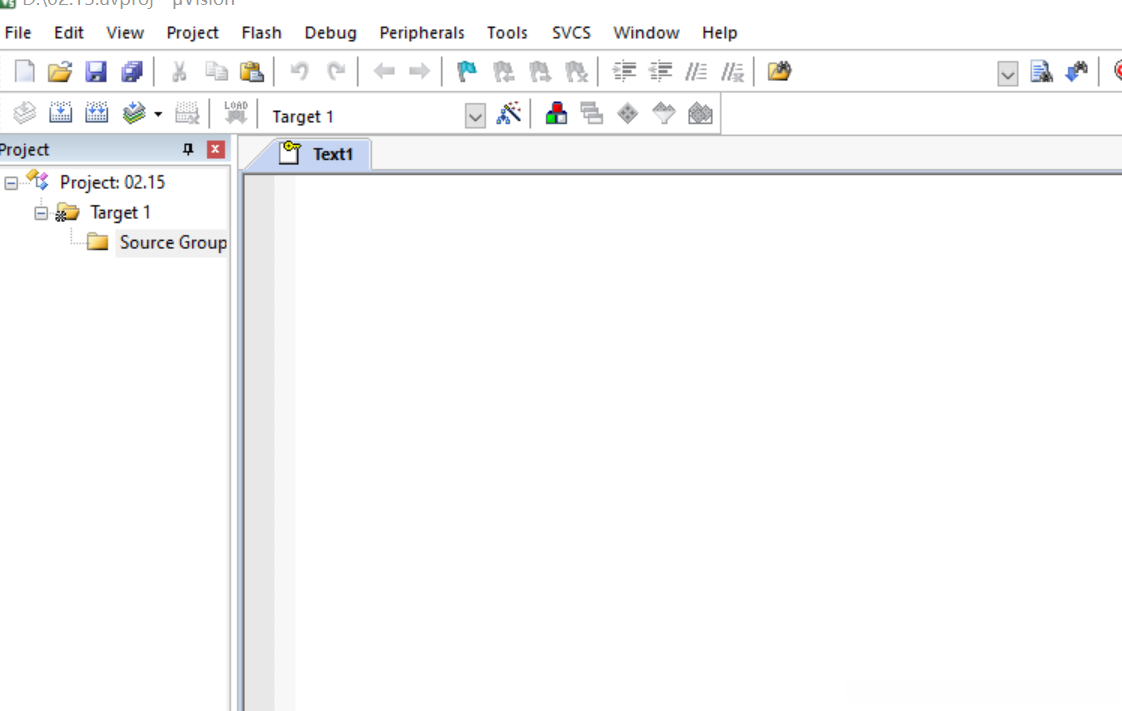This screenshot has width=1122, height=711.
Task: Open the Help menu
Action: point(720,33)
